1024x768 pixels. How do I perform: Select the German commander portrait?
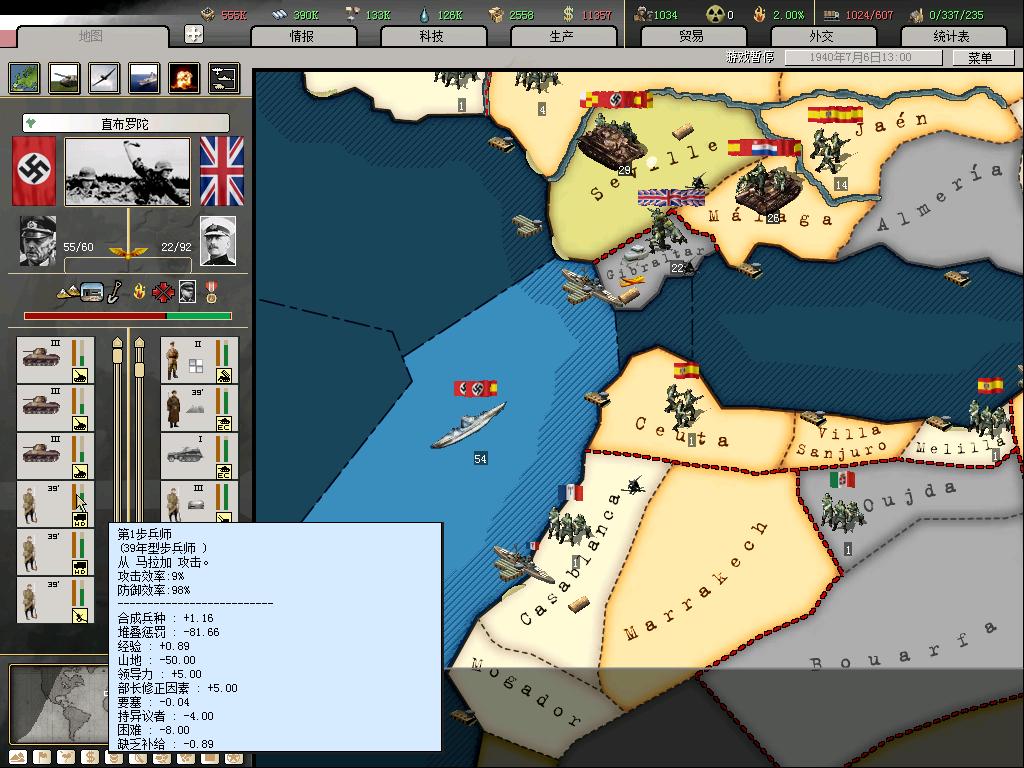pos(38,241)
